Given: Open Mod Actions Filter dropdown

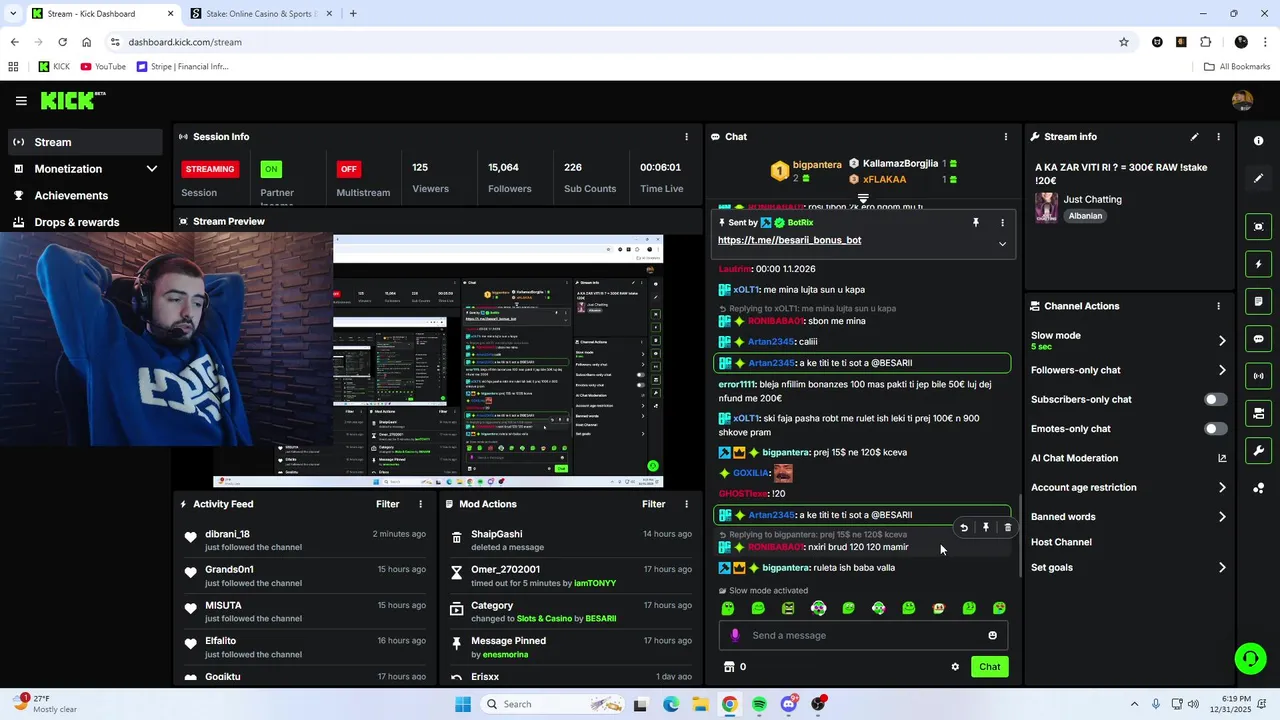Looking at the screenshot, I should tap(654, 504).
